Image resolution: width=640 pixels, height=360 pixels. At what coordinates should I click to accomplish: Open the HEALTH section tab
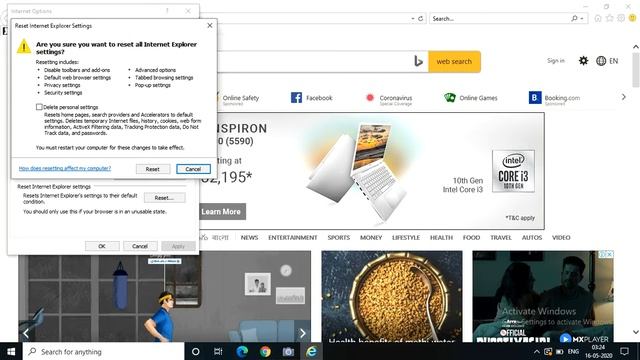pos(441,237)
